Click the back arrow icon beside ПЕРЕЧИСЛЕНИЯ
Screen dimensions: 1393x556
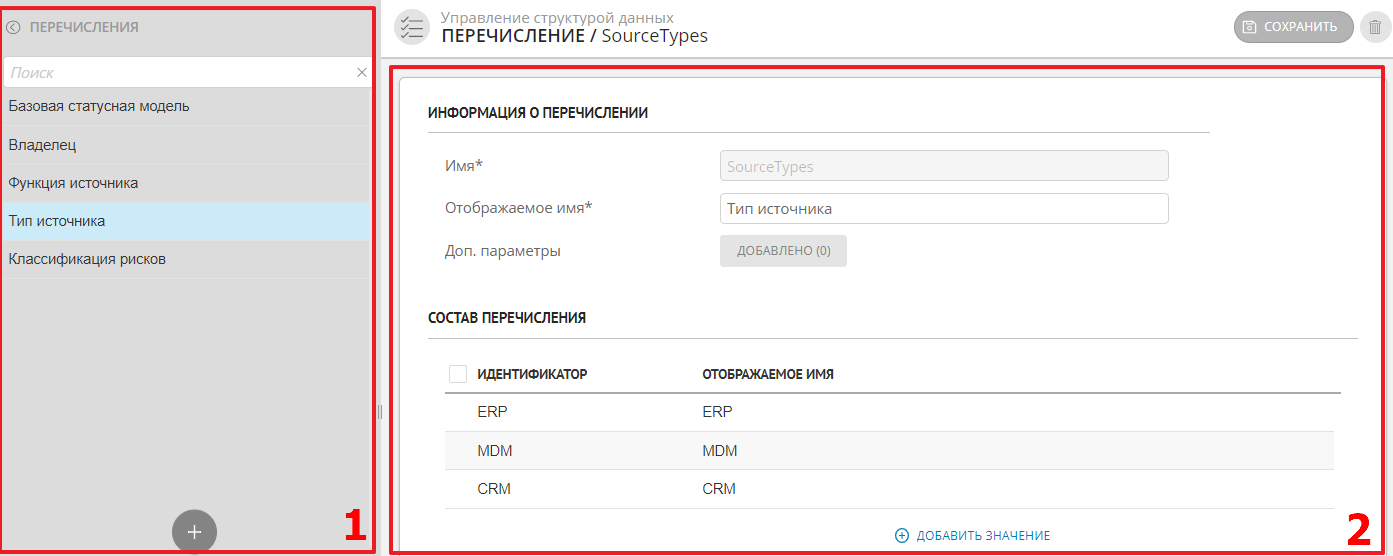coord(13,28)
